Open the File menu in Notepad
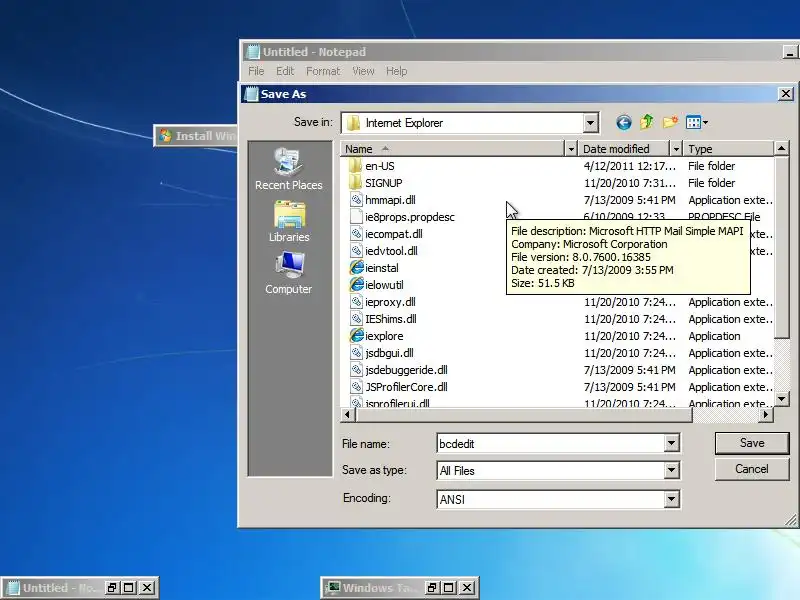The height and width of the screenshot is (600, 800). pyautogui.click(x=256, y=71)
